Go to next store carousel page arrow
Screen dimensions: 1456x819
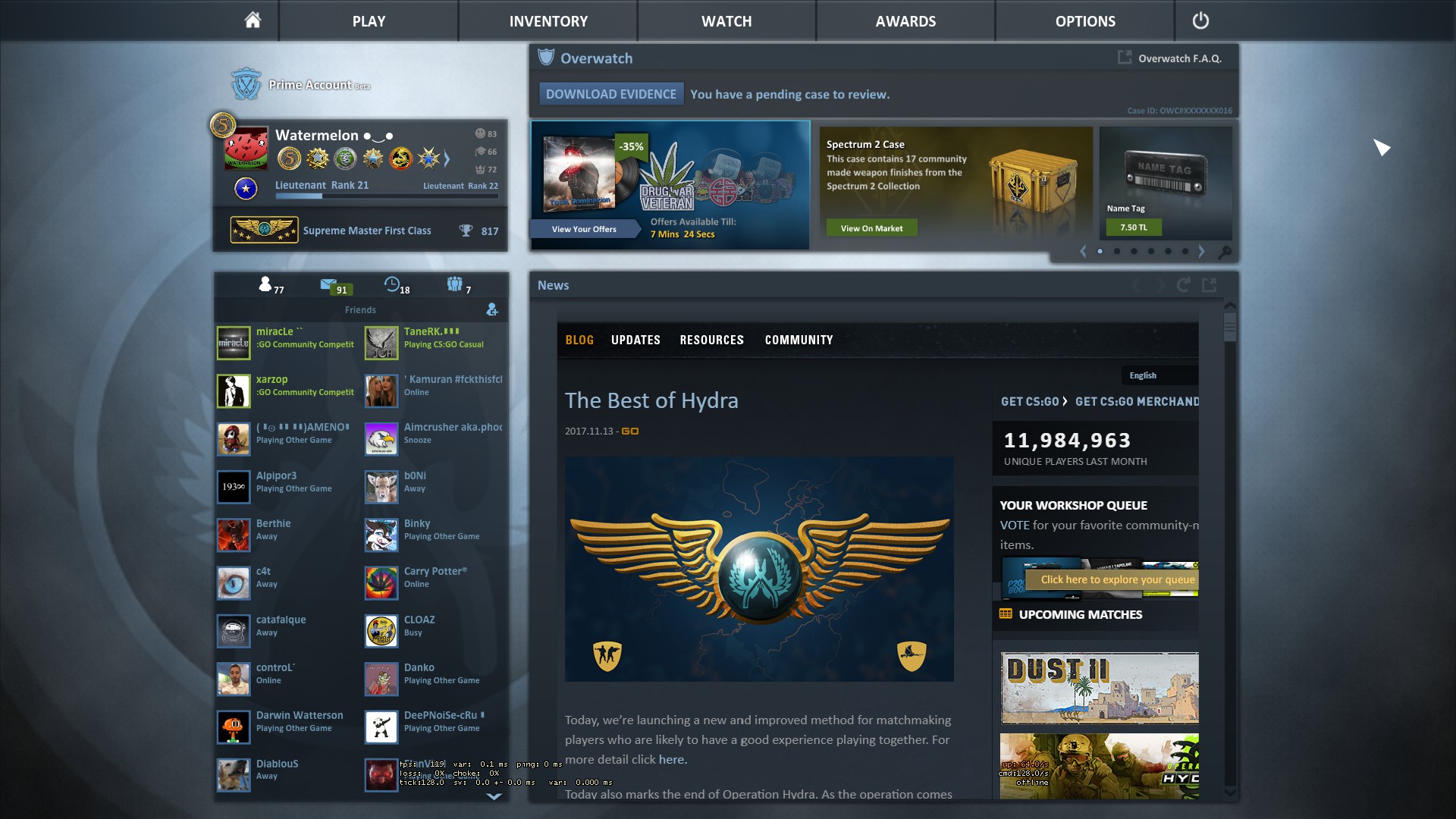click(x=1202, y=252)
